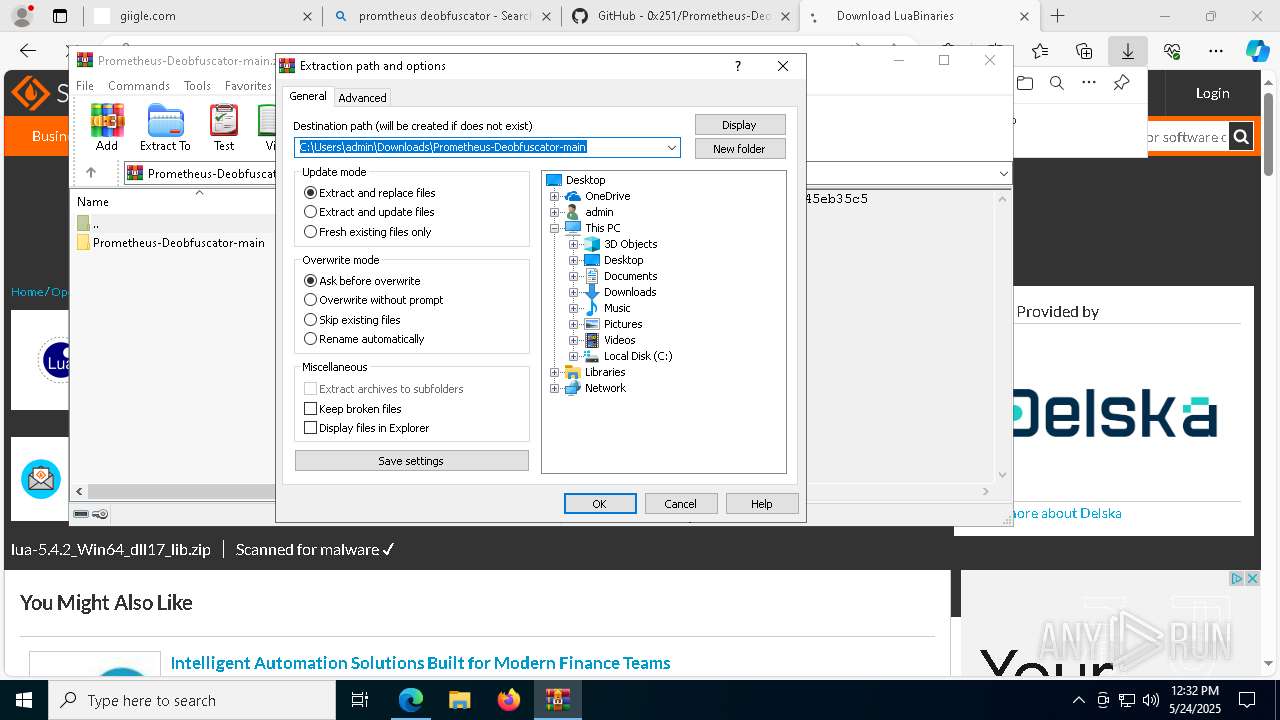Go up one level using the arrow icon
Image resolution: width=1280 pixels, height=720 pixels.
tap(91, 173)
